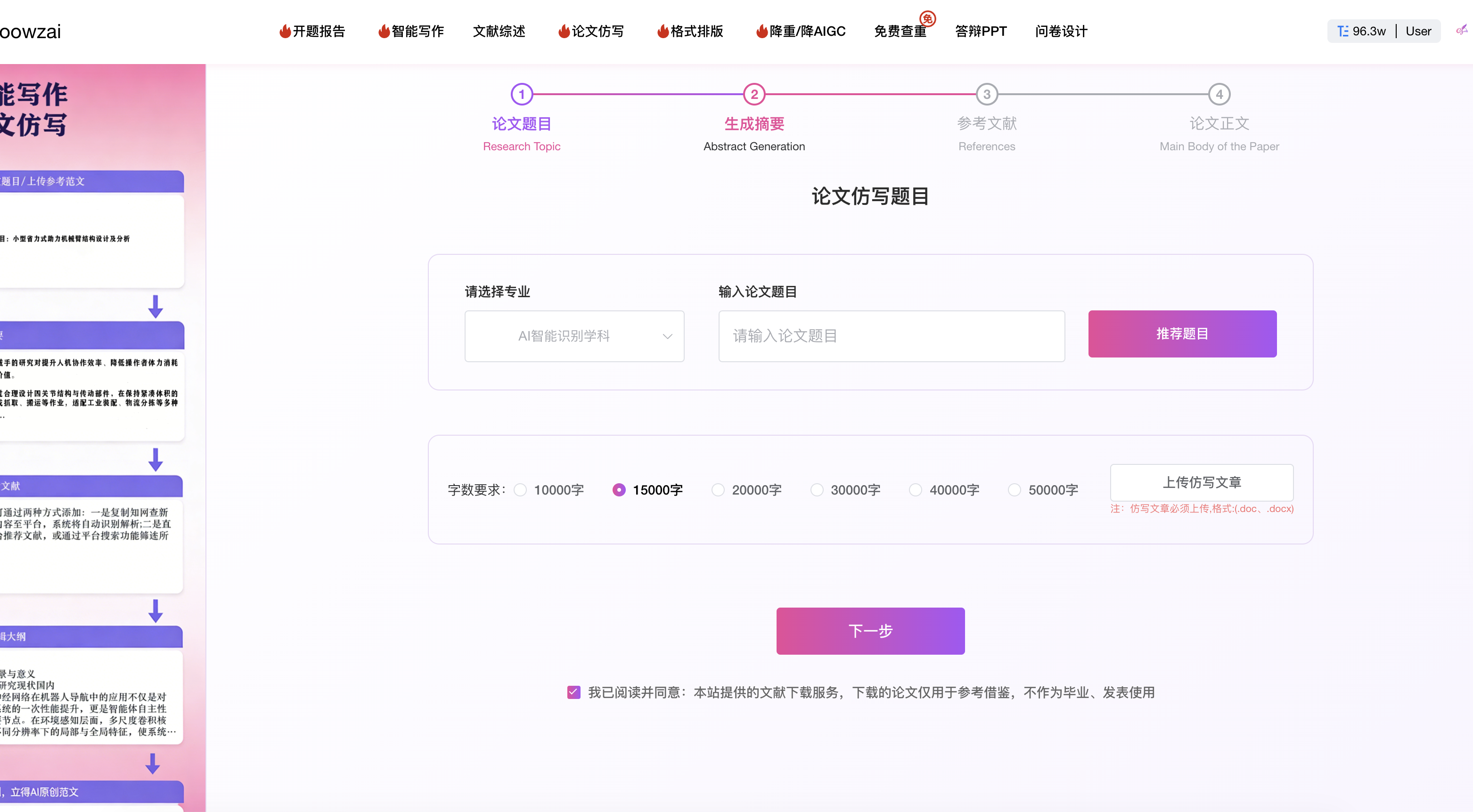The width and height of the screenshot is (1473, 812).
Task: Open the 答辩PPT menu item
Action: [981, 32]
